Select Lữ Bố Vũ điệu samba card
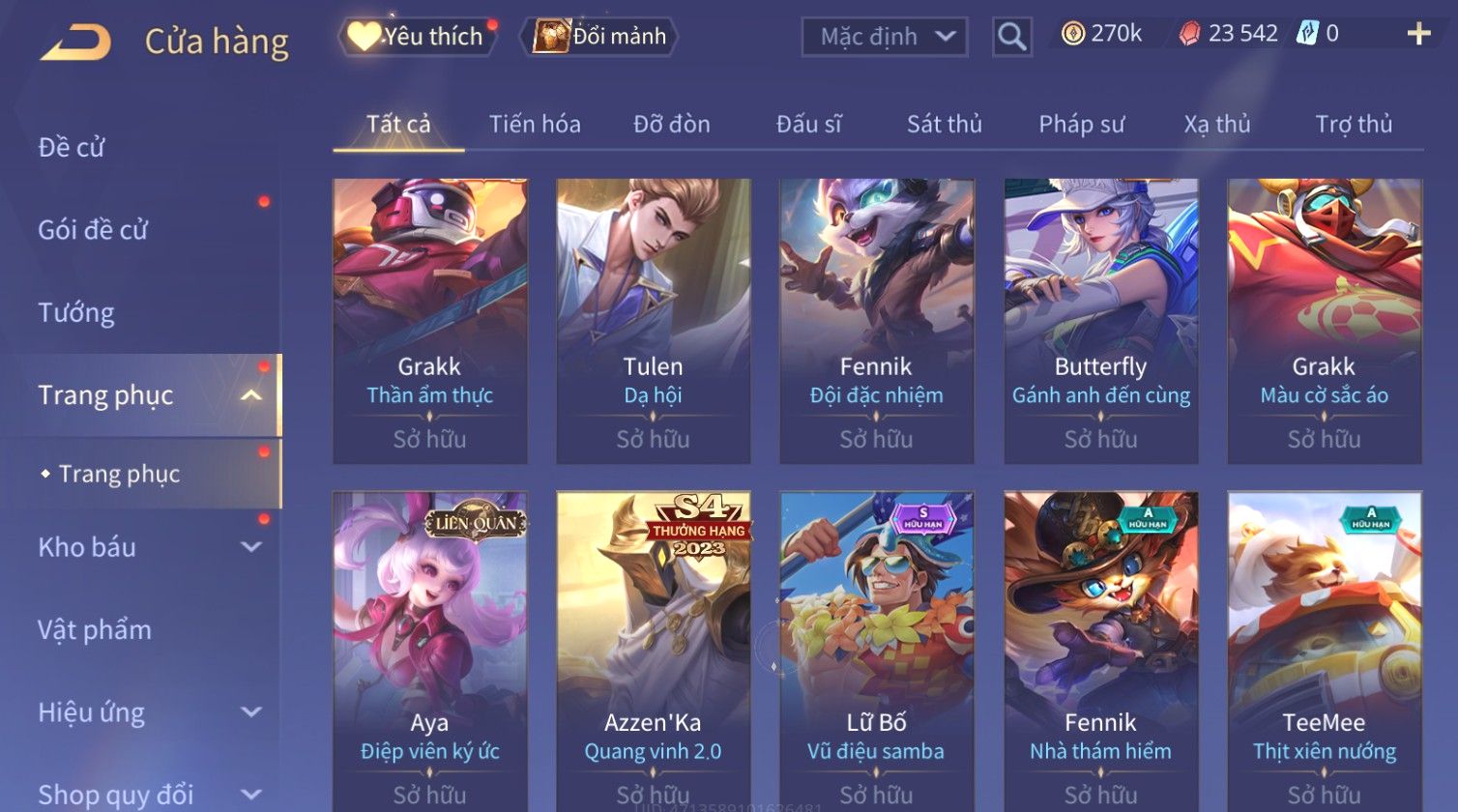 877,652
